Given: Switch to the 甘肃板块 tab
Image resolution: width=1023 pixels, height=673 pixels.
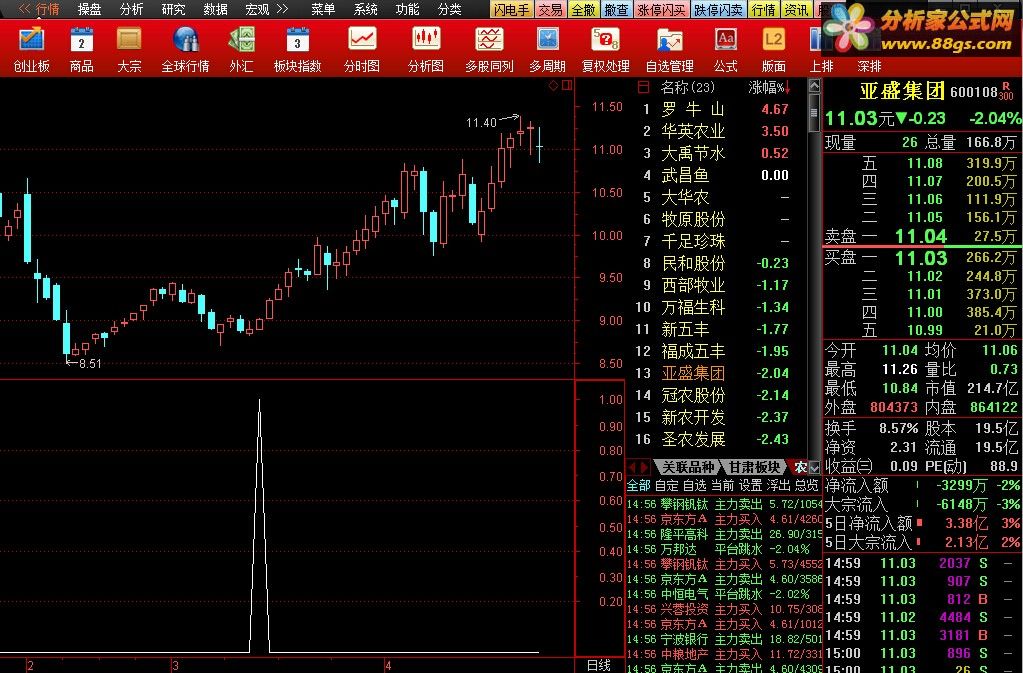Looking at the screenshot, I should click(754, 467).
